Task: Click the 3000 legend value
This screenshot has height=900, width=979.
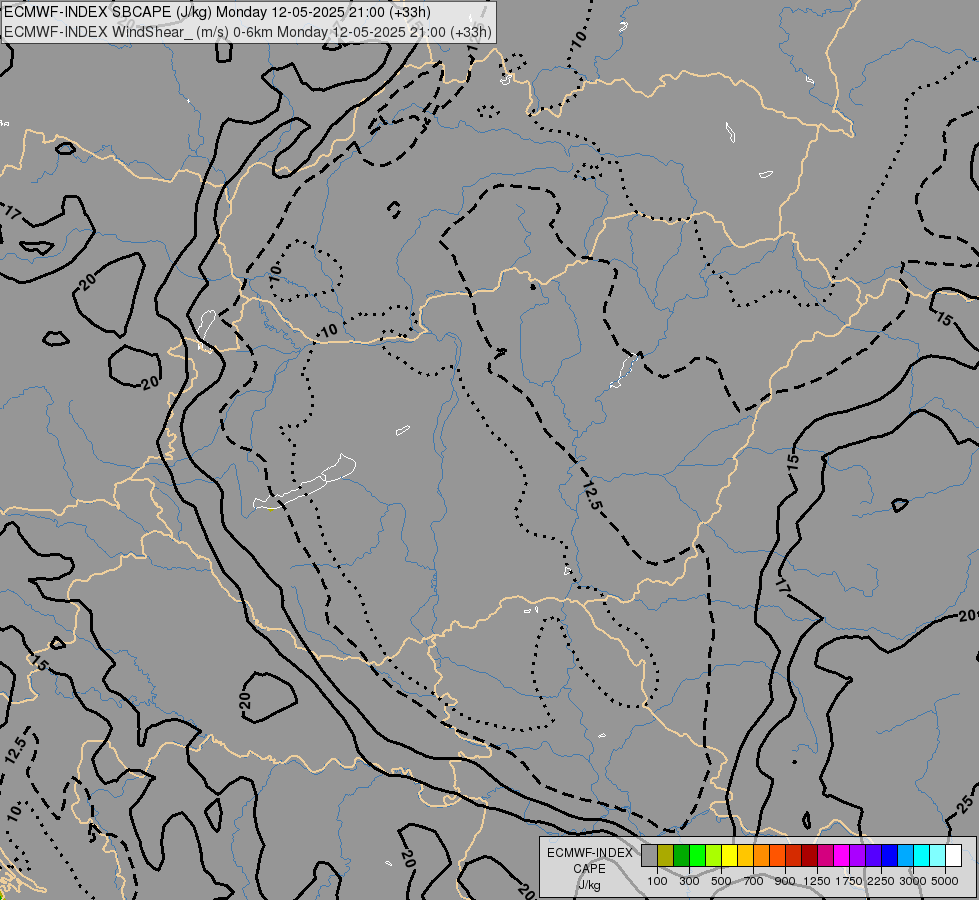Action: click(913, 881)
